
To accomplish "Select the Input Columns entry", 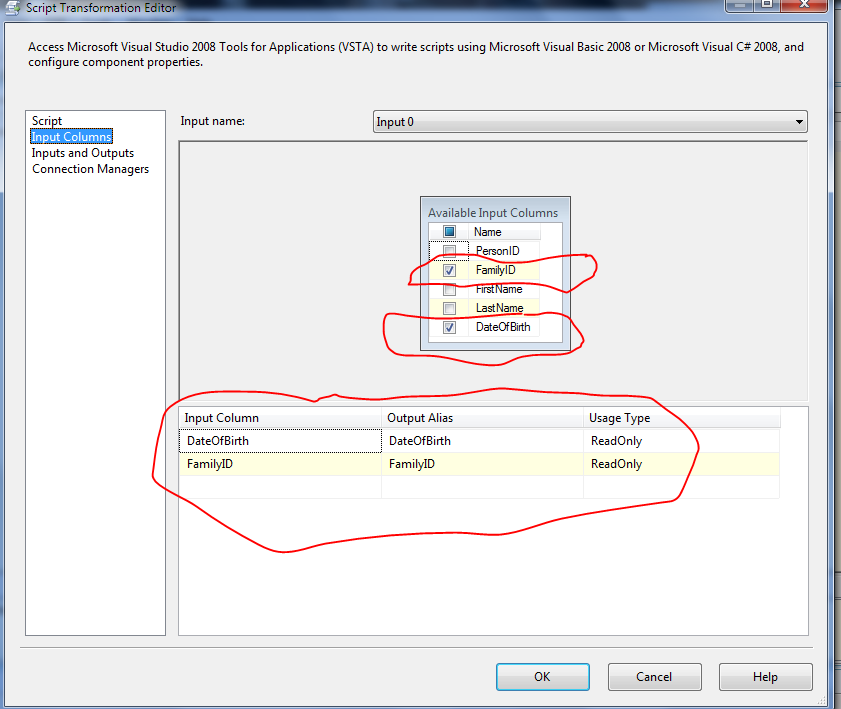I will pos(71,136).
